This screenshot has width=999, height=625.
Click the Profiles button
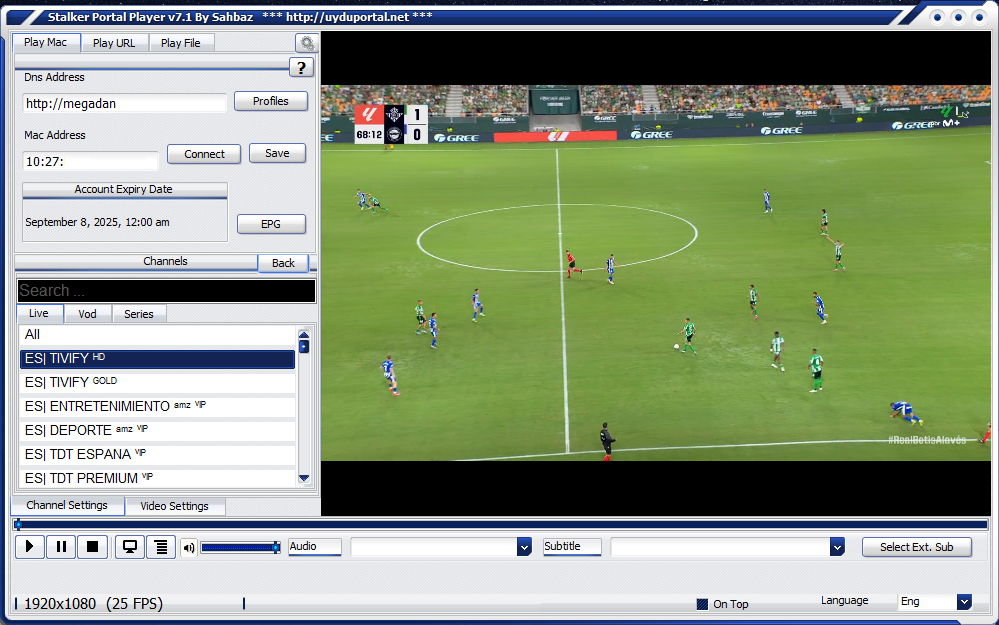coord(271,101)
